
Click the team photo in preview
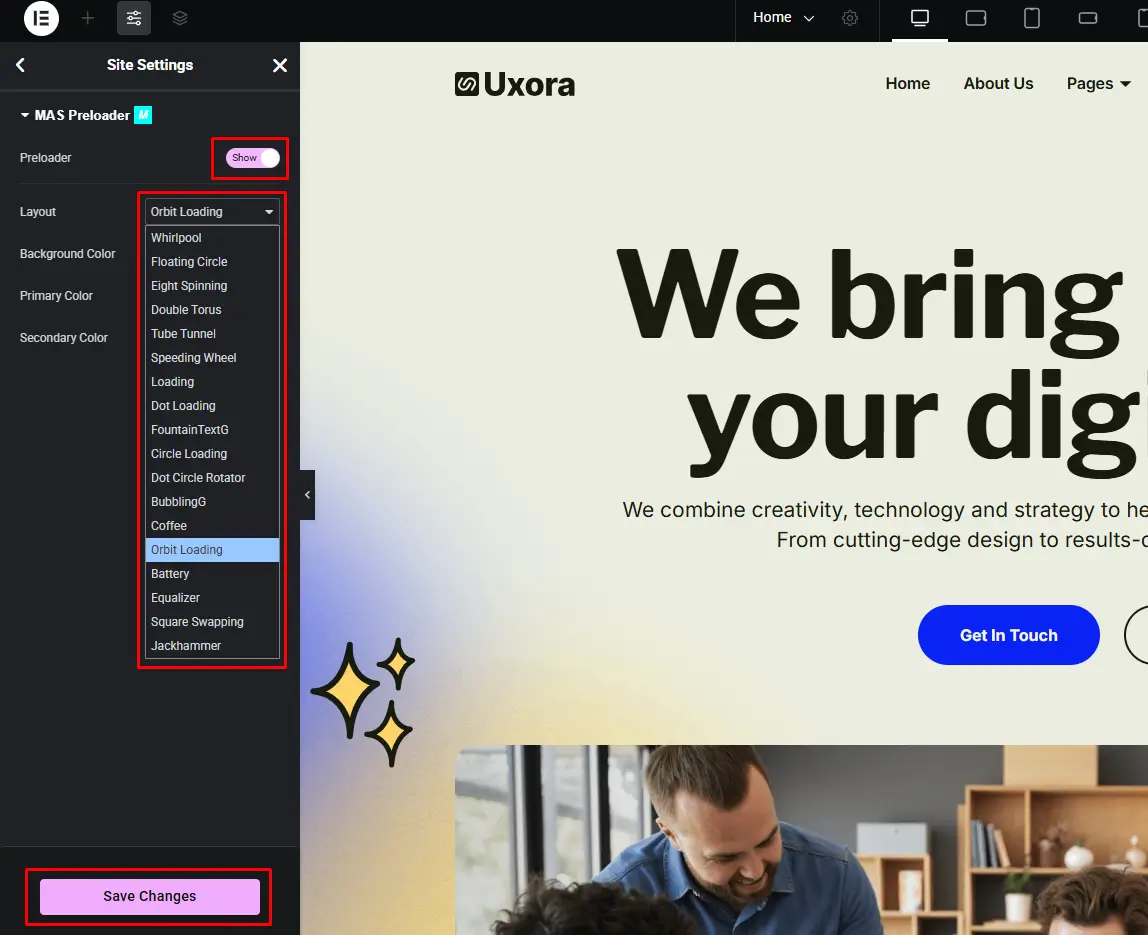[801, 840]
